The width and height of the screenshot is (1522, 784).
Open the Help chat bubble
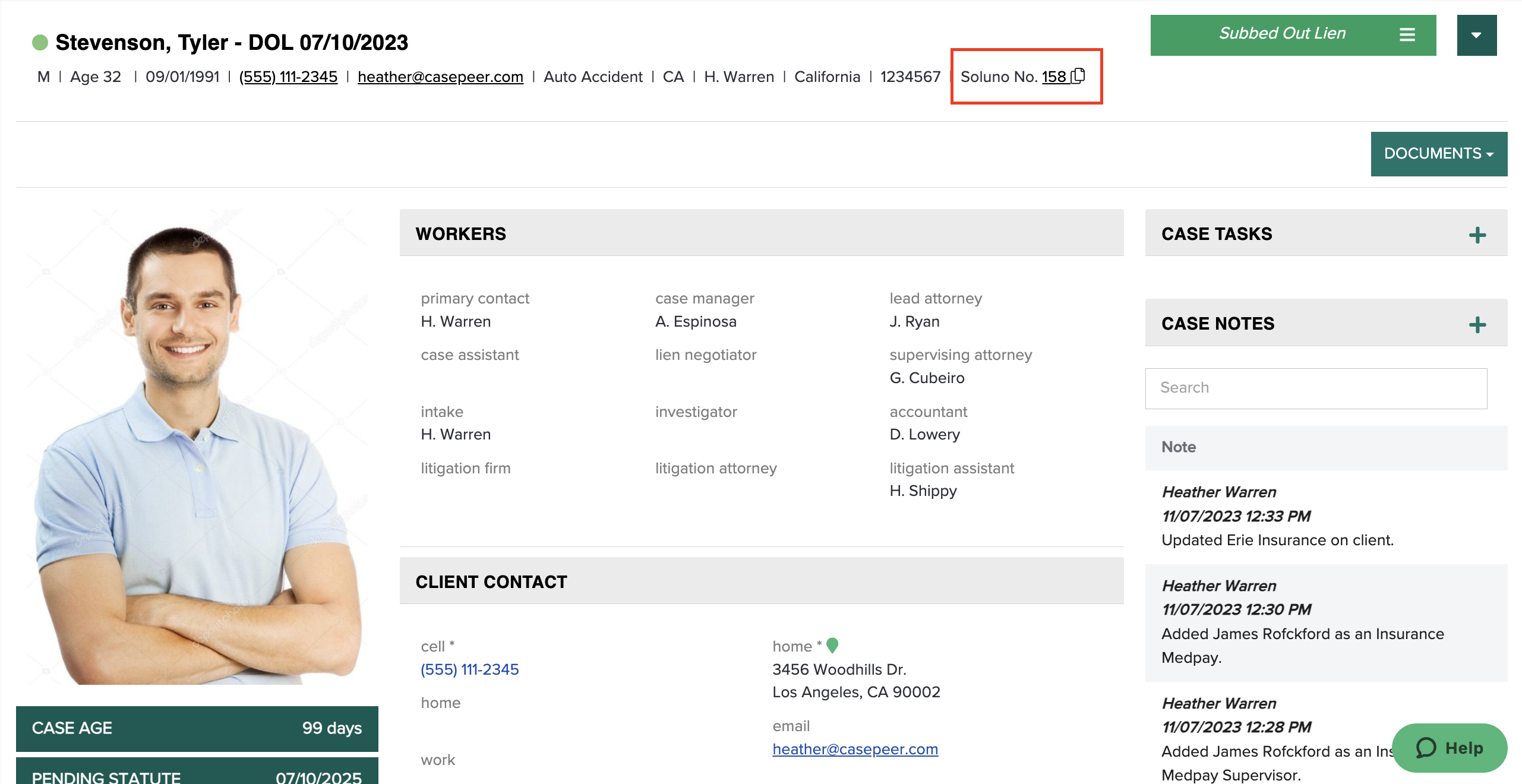pos(1451,748)
